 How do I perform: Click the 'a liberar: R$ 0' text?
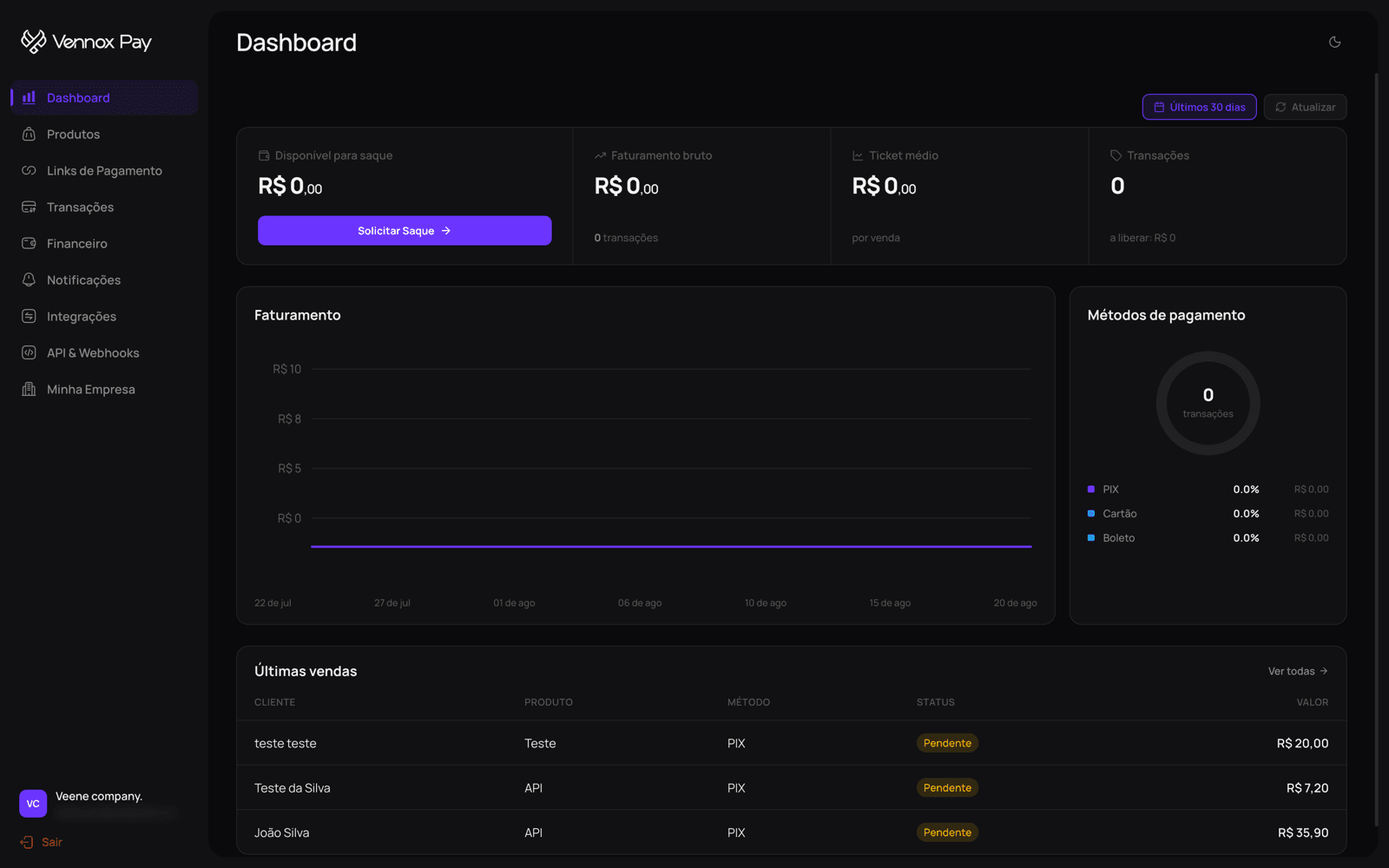click(x=1142, y=238)
